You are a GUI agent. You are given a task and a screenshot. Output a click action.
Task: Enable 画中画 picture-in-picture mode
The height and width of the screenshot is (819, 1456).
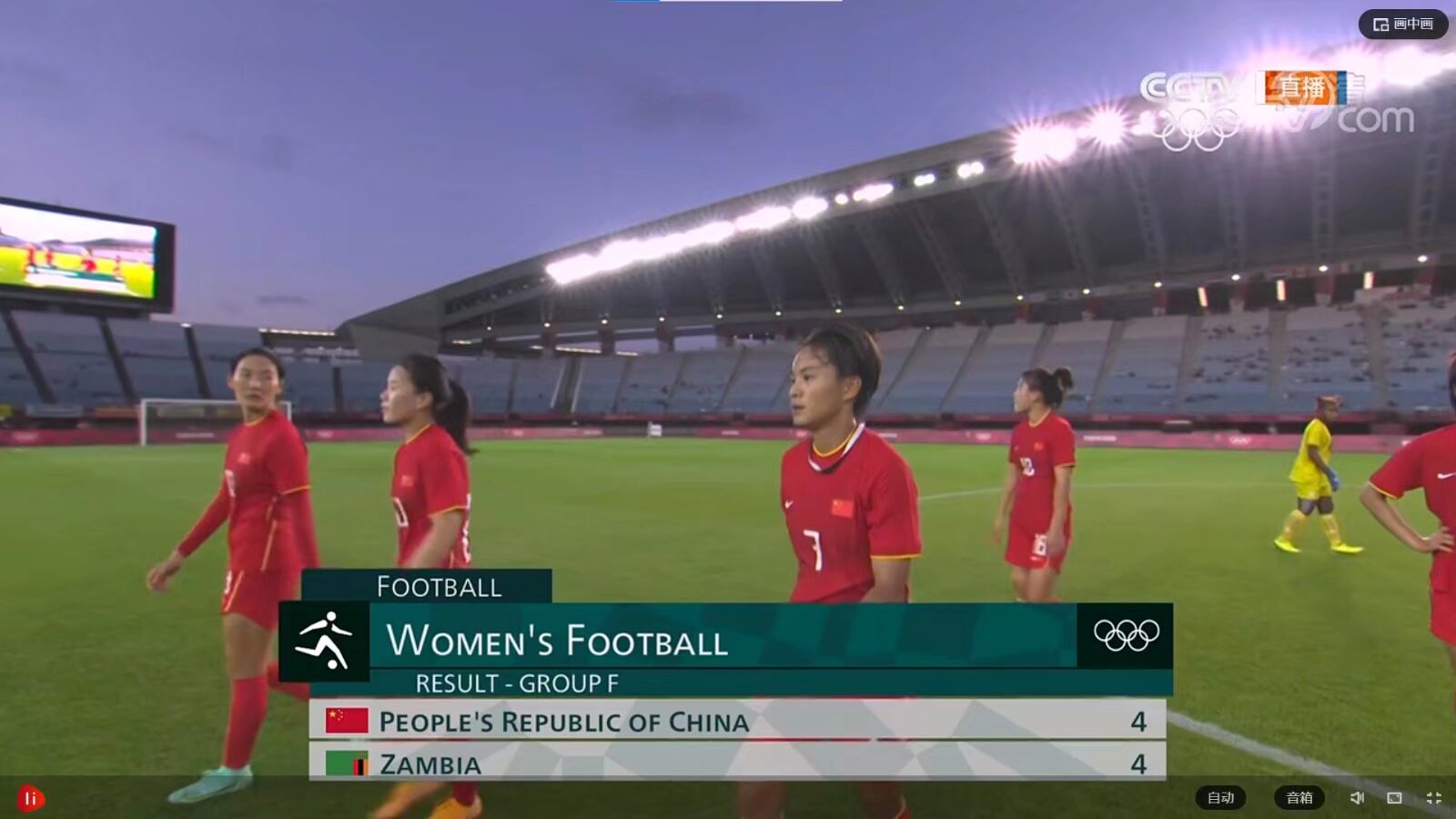[1402, 25]
